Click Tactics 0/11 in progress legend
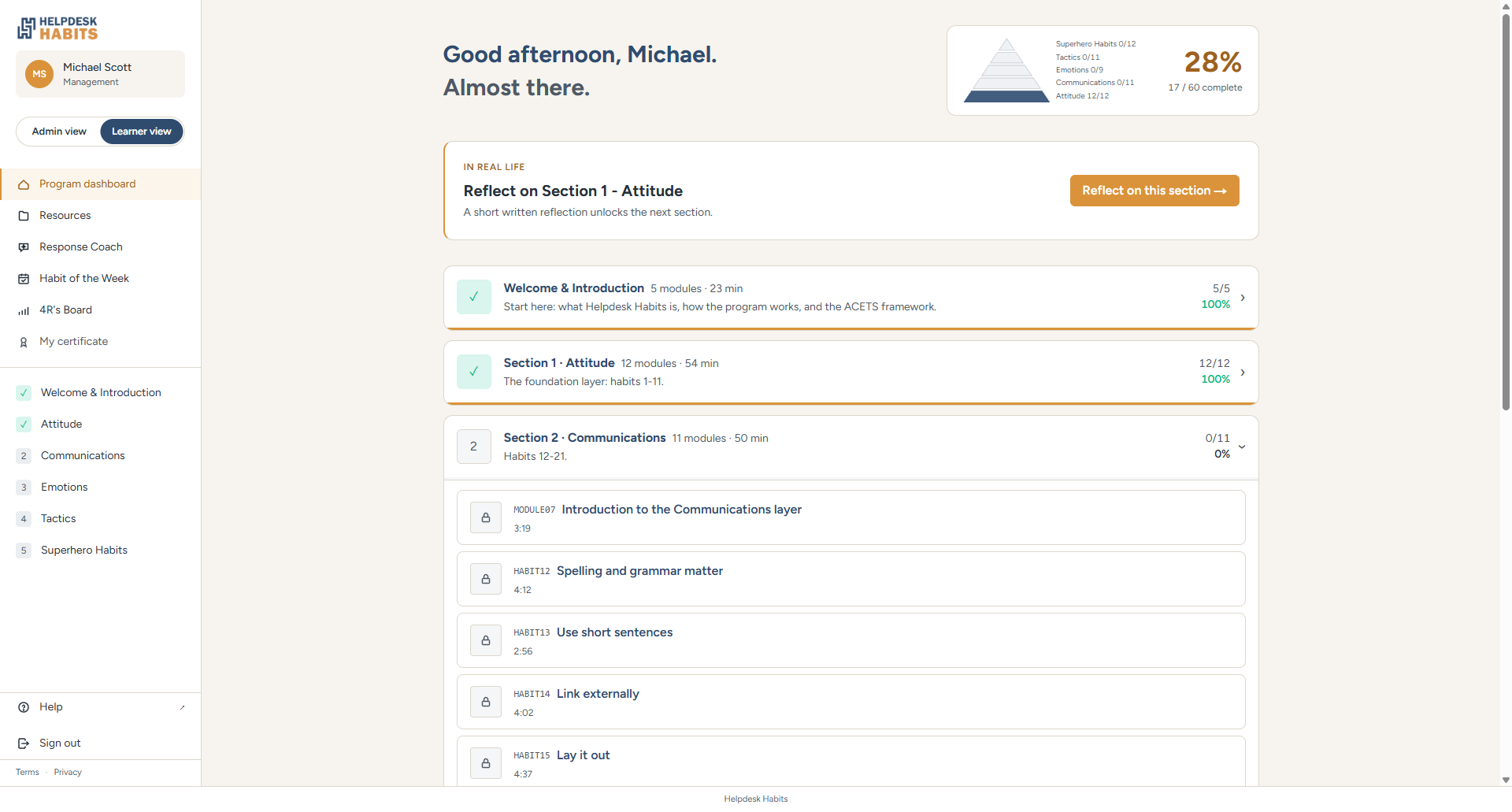Viewport: 1512px width, 812px height. (1077, 57)
